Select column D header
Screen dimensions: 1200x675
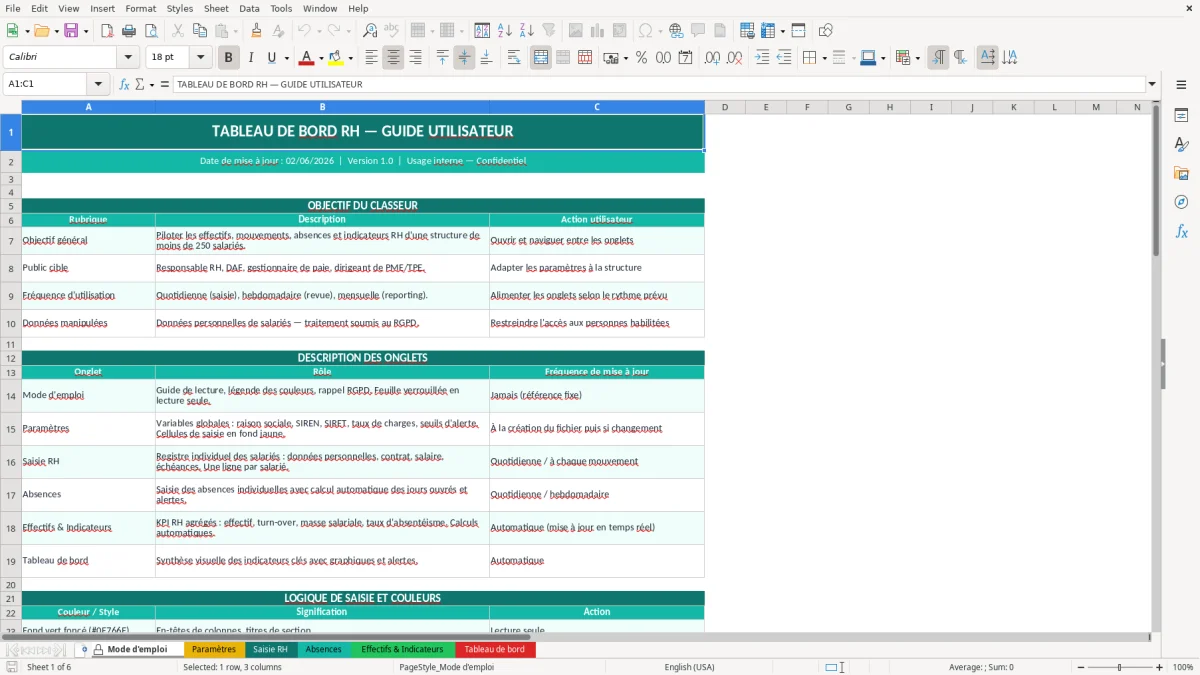pos(724,107)
